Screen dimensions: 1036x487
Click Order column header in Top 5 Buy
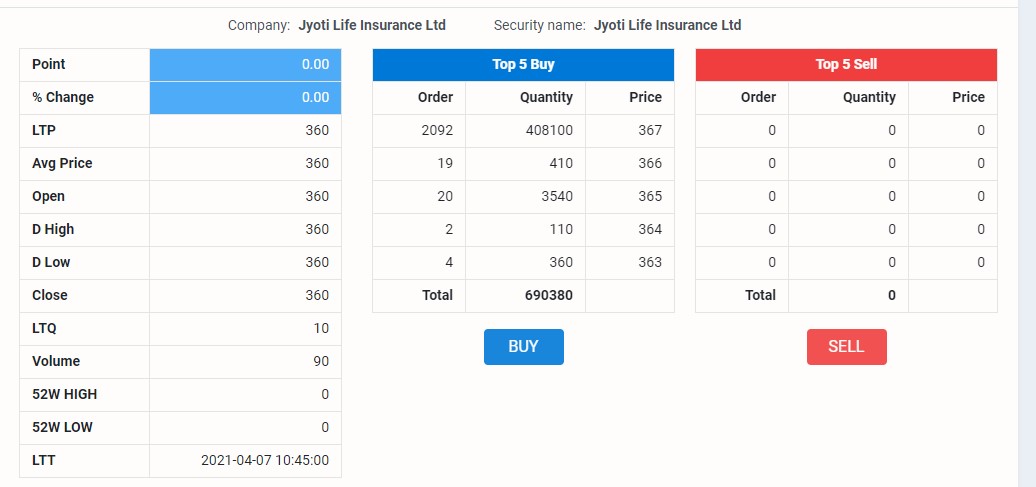click(435, 97)
